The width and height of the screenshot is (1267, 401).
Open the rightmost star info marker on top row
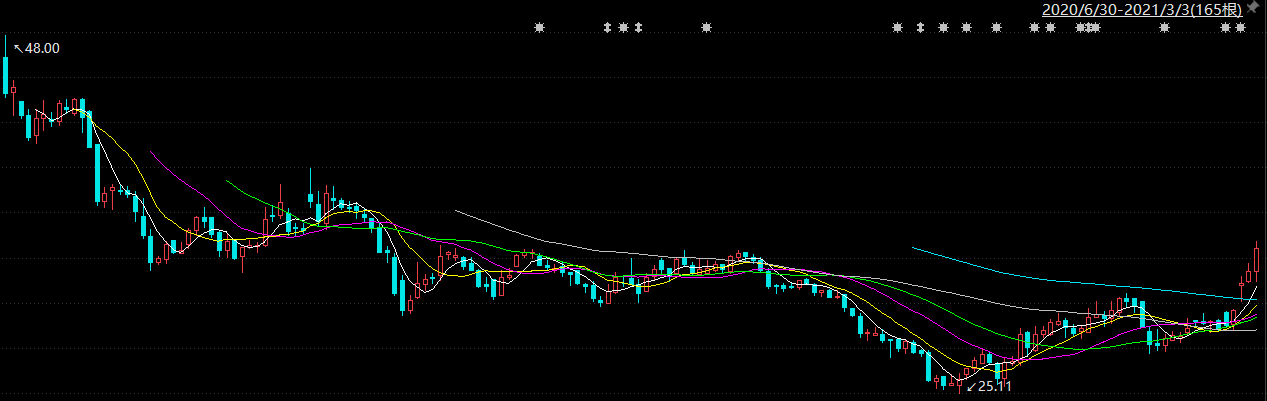point(1242,27)
